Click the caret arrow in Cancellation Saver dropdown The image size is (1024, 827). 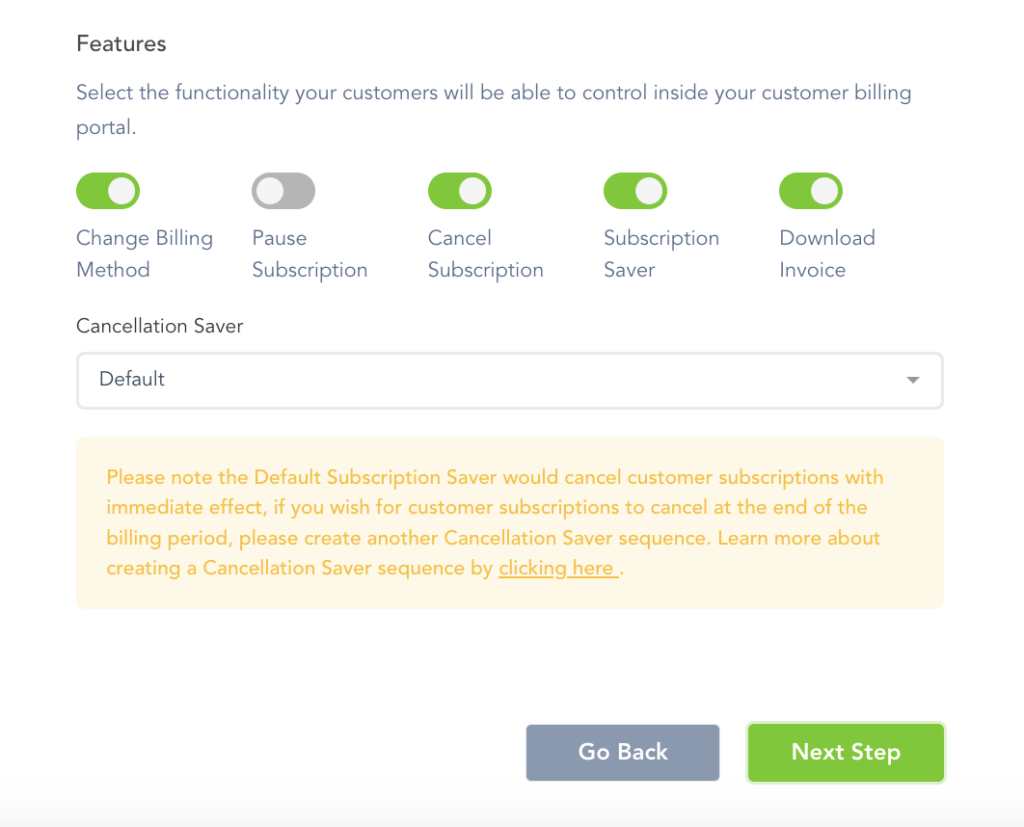[912, 380]
